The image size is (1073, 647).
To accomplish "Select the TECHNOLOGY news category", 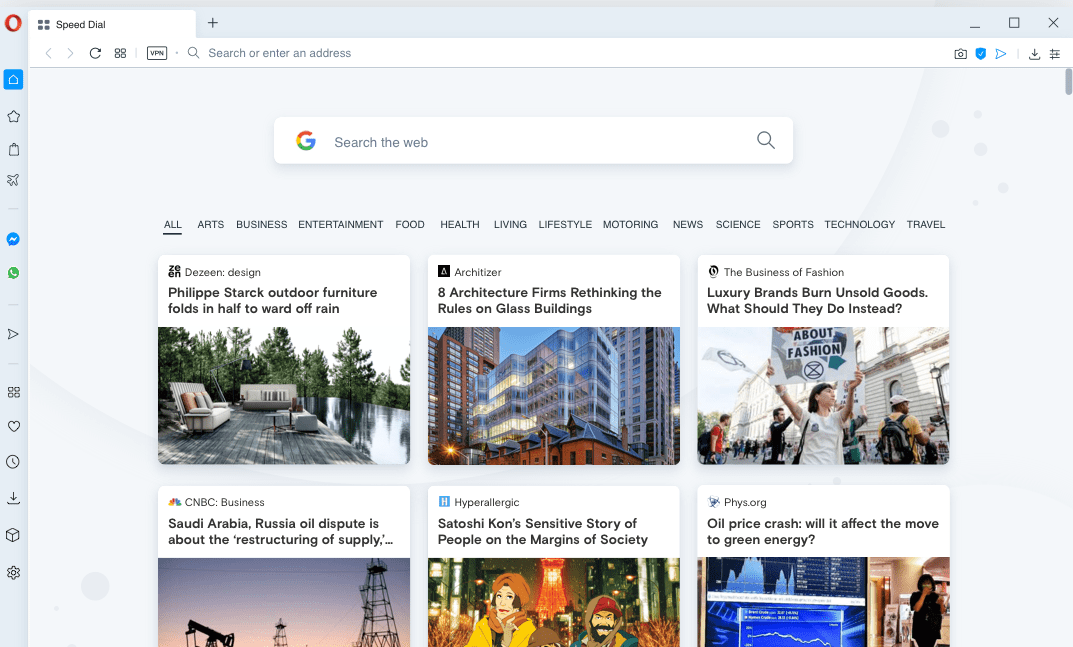I will [859, 225].
